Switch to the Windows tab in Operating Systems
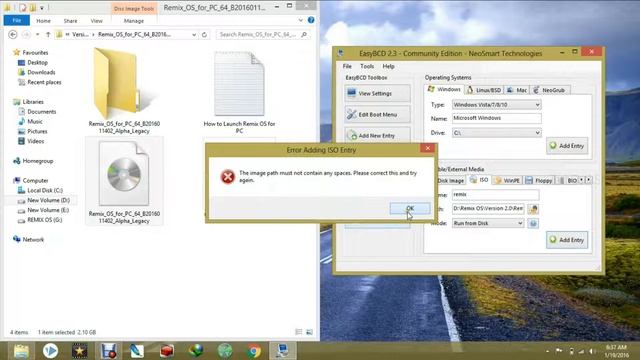 coord(444,89)
